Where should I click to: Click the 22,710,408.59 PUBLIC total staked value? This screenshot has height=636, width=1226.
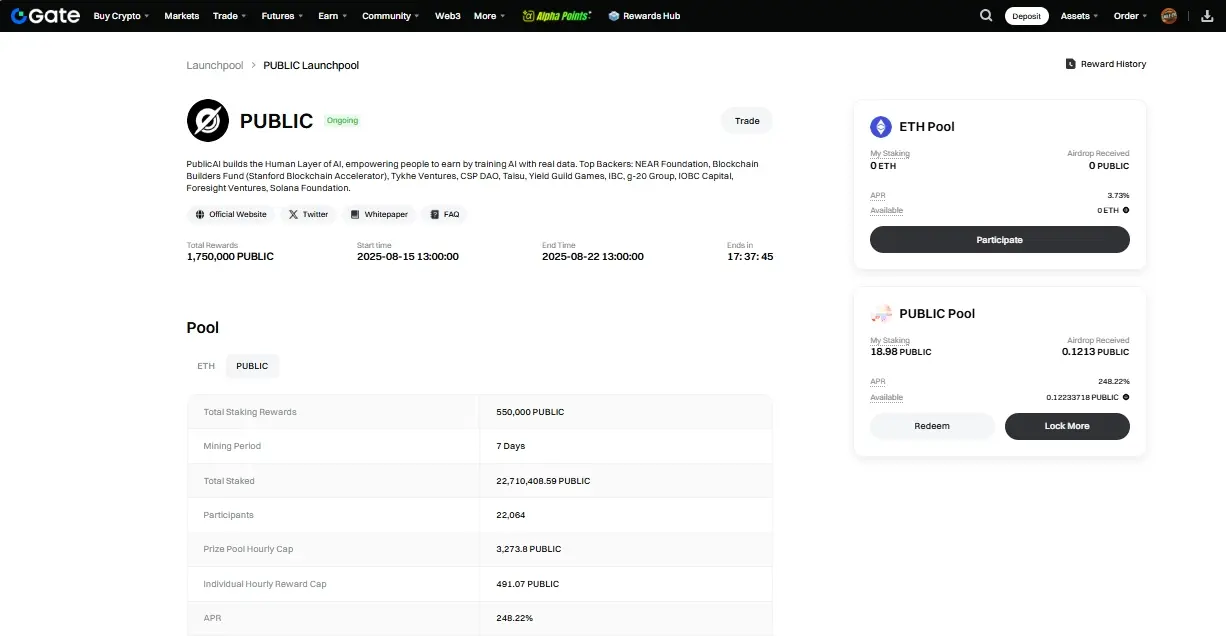click(x=543, y=481)
